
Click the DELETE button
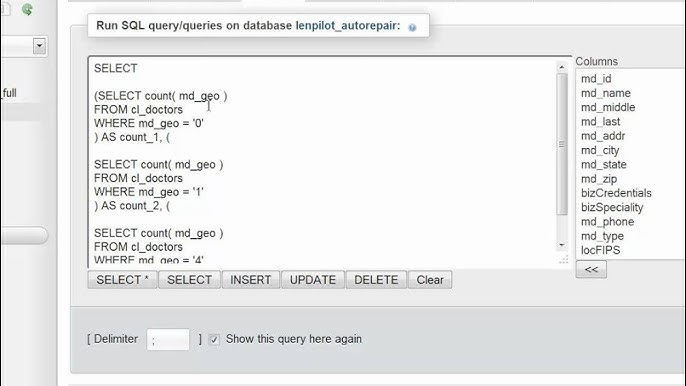coord(376,280)
